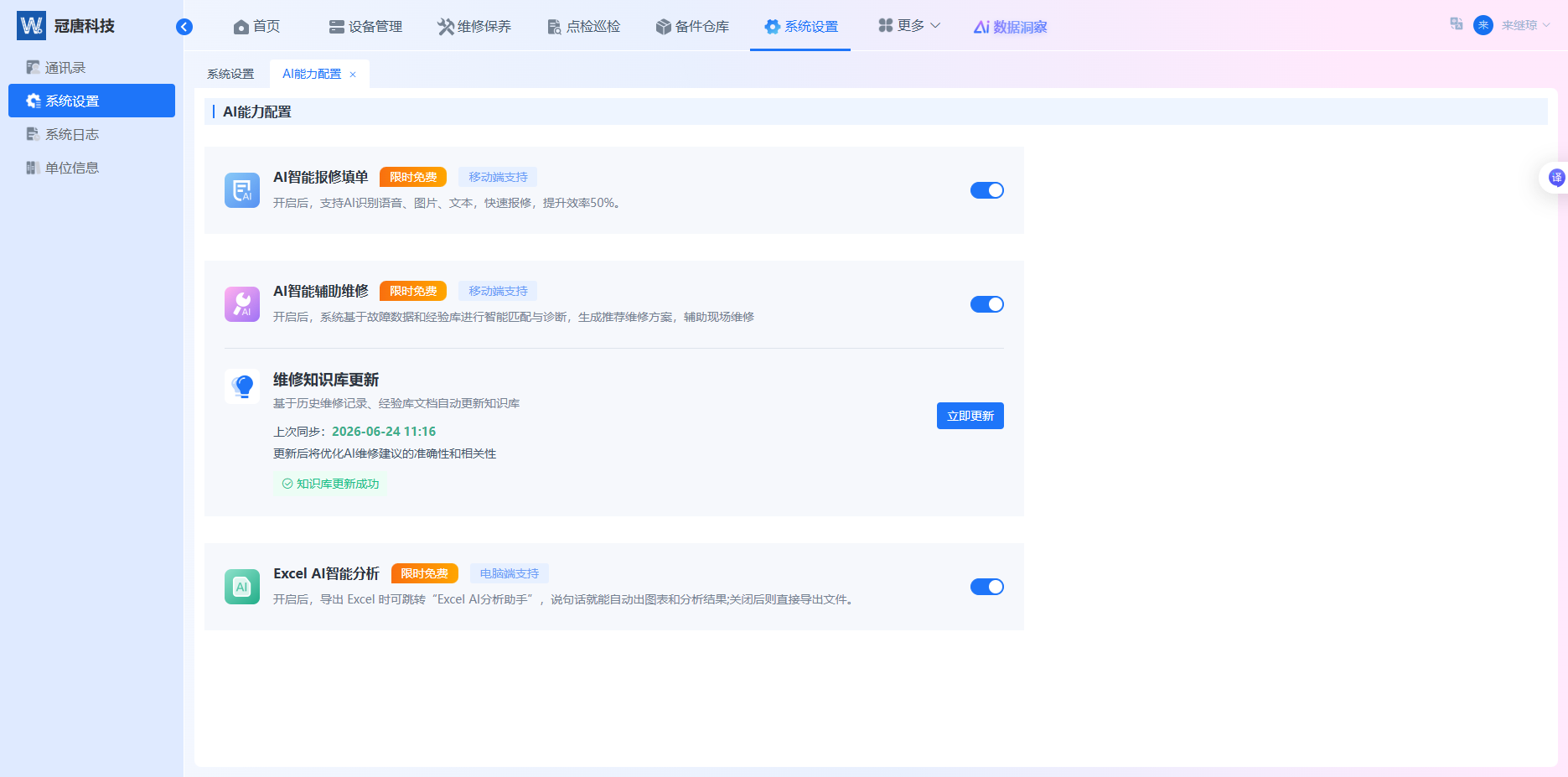This screenshot has width=1568, height=777.
Task: Click the gear icon in top 系统设置
Action: 773,27
